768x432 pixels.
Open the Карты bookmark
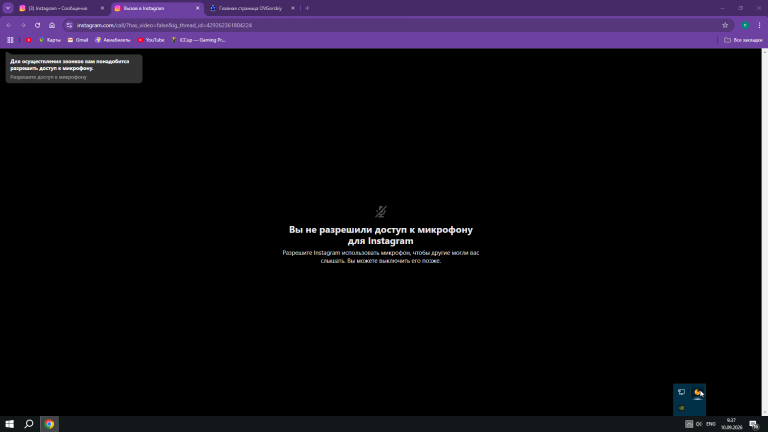point(50,40)
